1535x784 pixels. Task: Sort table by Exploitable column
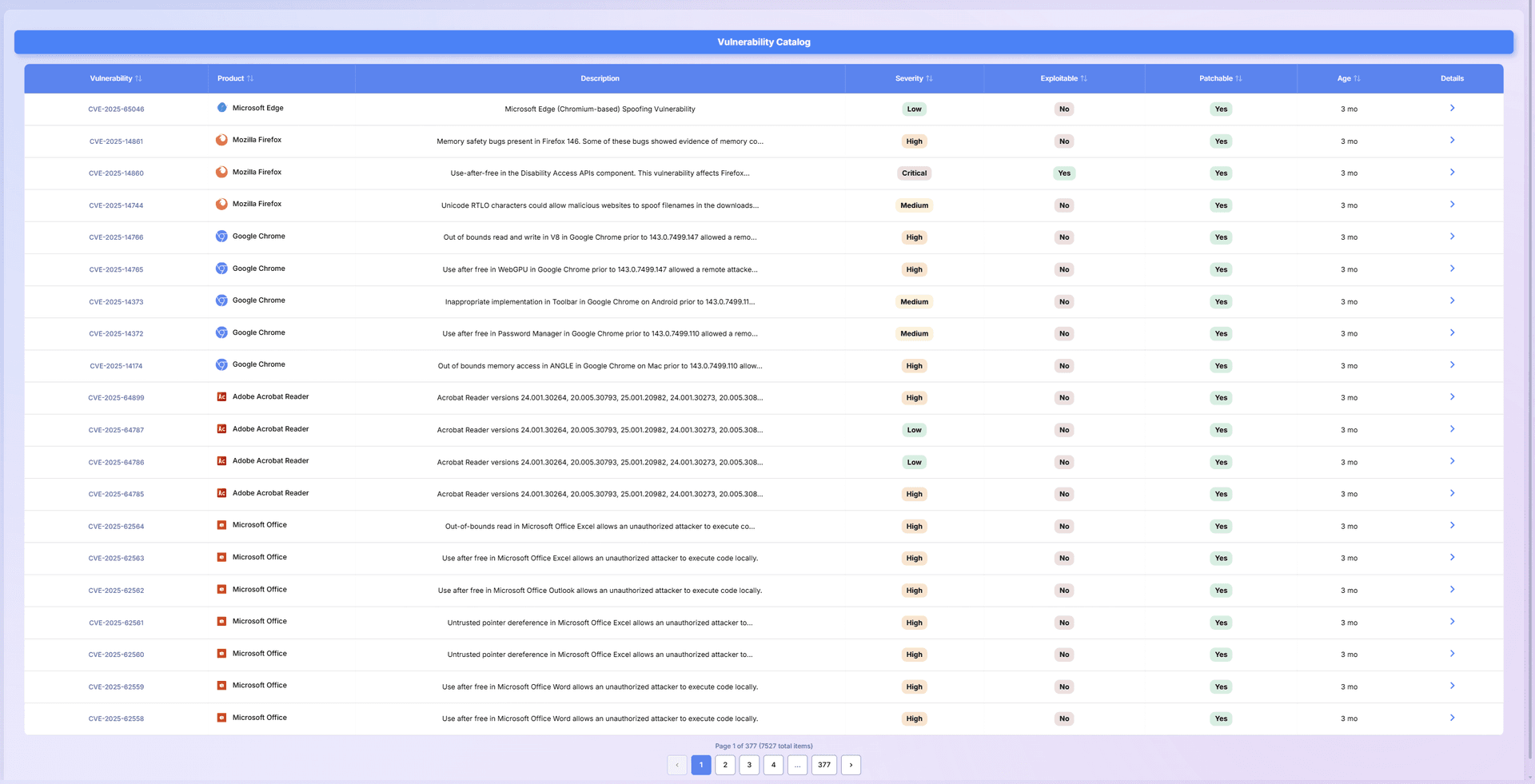(x=1064, y=78)
